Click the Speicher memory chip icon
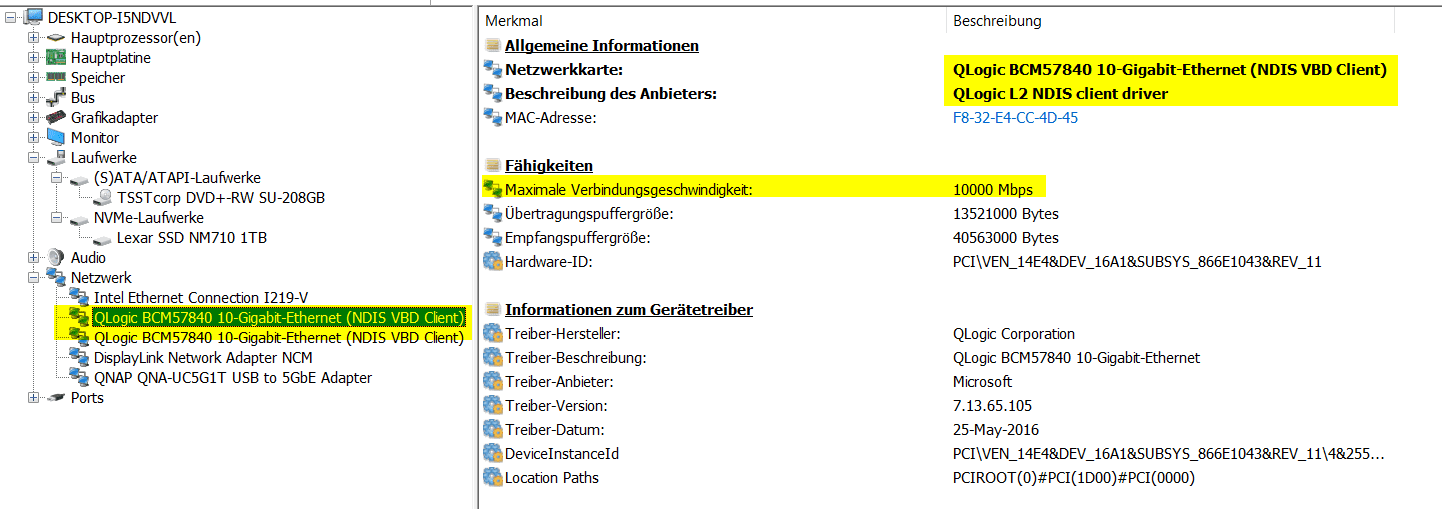The width and height of the screenshot is (1442, 509). click(x=56, y=78)
